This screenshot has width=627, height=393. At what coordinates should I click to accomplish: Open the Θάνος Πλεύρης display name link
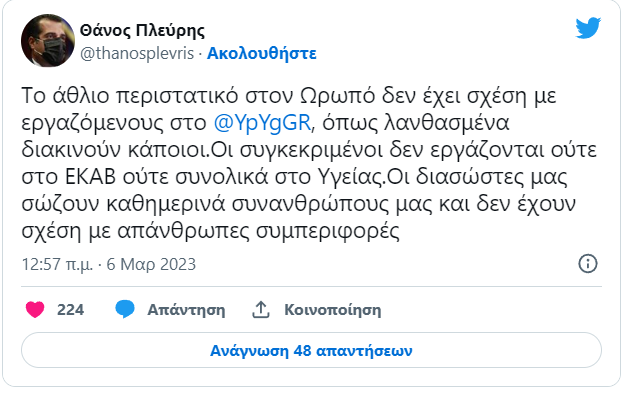142,30
